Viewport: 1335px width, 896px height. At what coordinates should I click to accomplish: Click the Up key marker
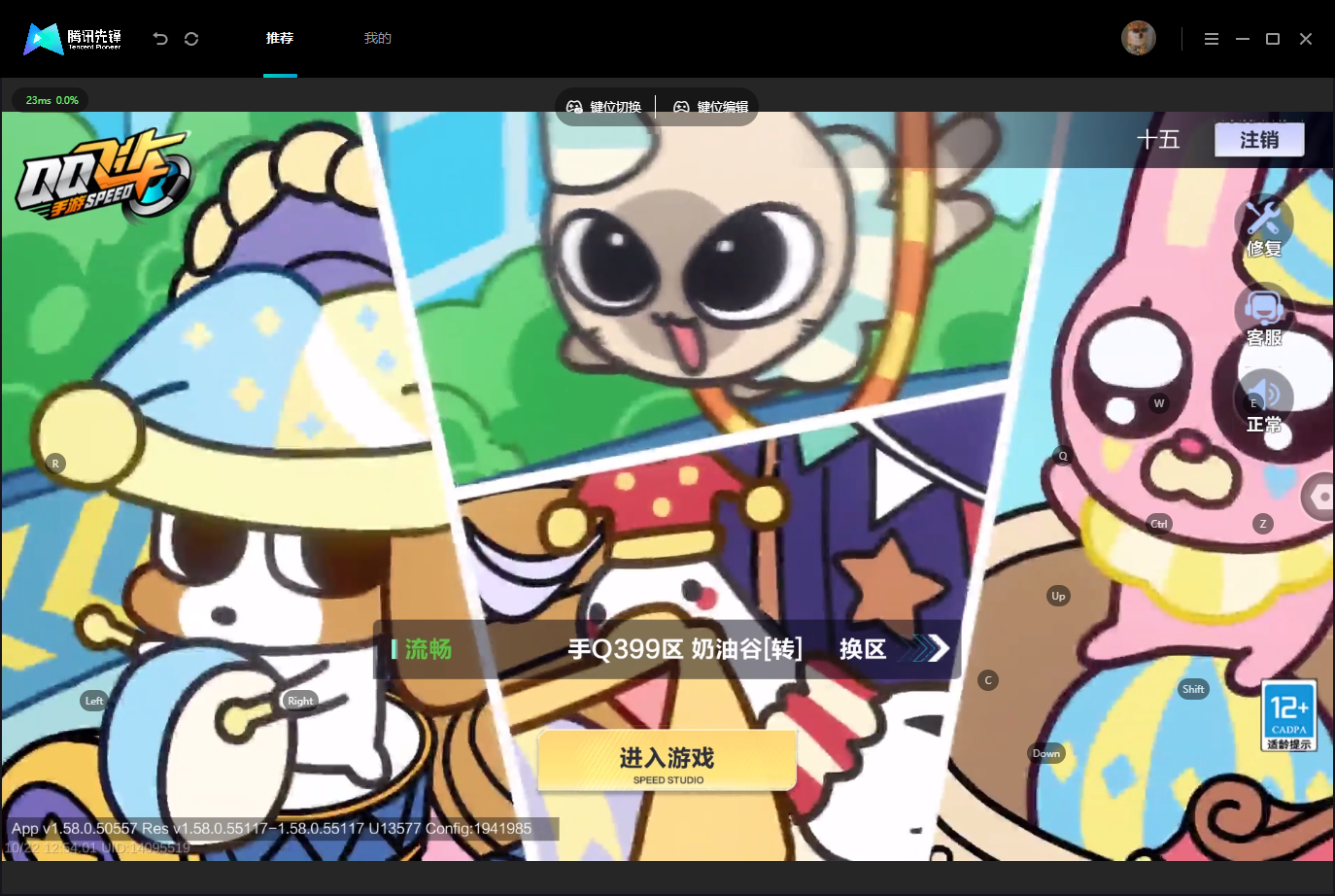[1058, 596]
